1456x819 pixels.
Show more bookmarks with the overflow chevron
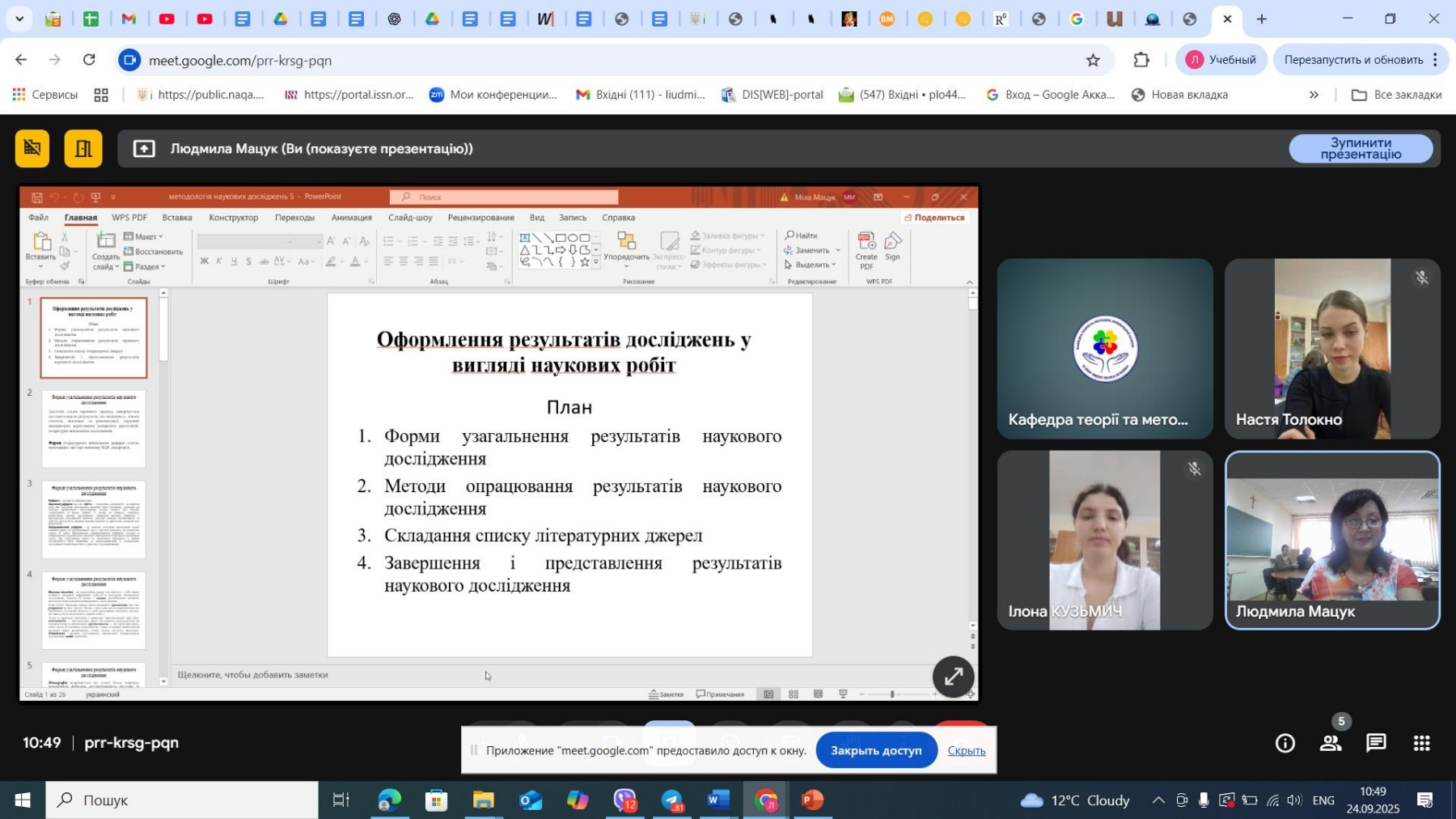[x=1314, y=95]
